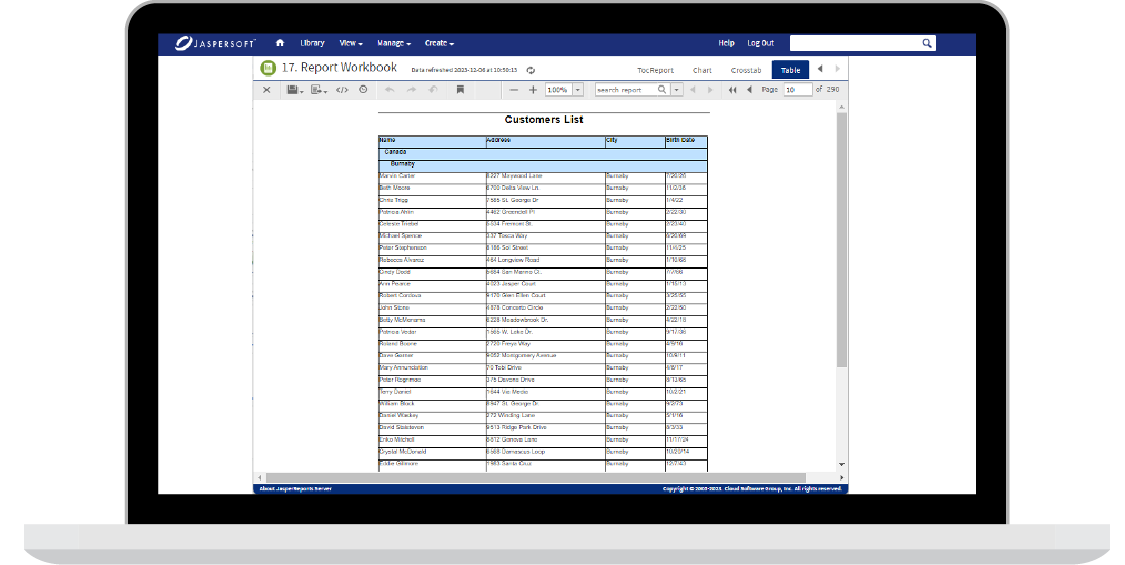
Task: Click the vertical scrollbar down arrow
Action: (842, 464)
